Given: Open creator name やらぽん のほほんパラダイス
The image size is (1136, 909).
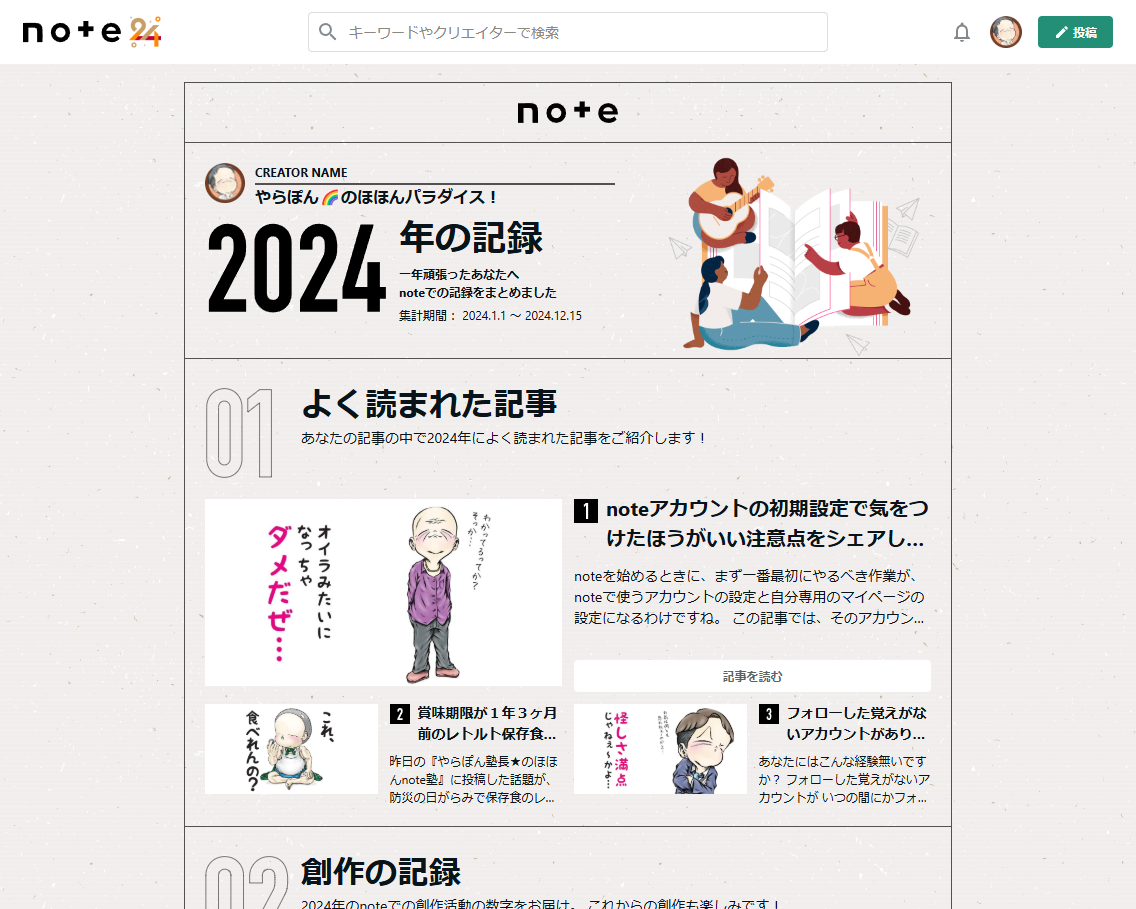Looking at the screenshot, I should click(x=376, y=197).
